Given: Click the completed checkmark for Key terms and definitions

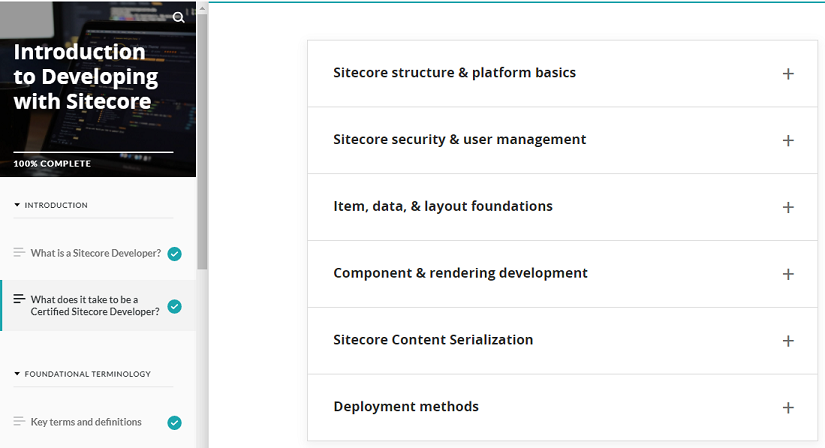Looking at the screenshot, I should click(175, 423).
